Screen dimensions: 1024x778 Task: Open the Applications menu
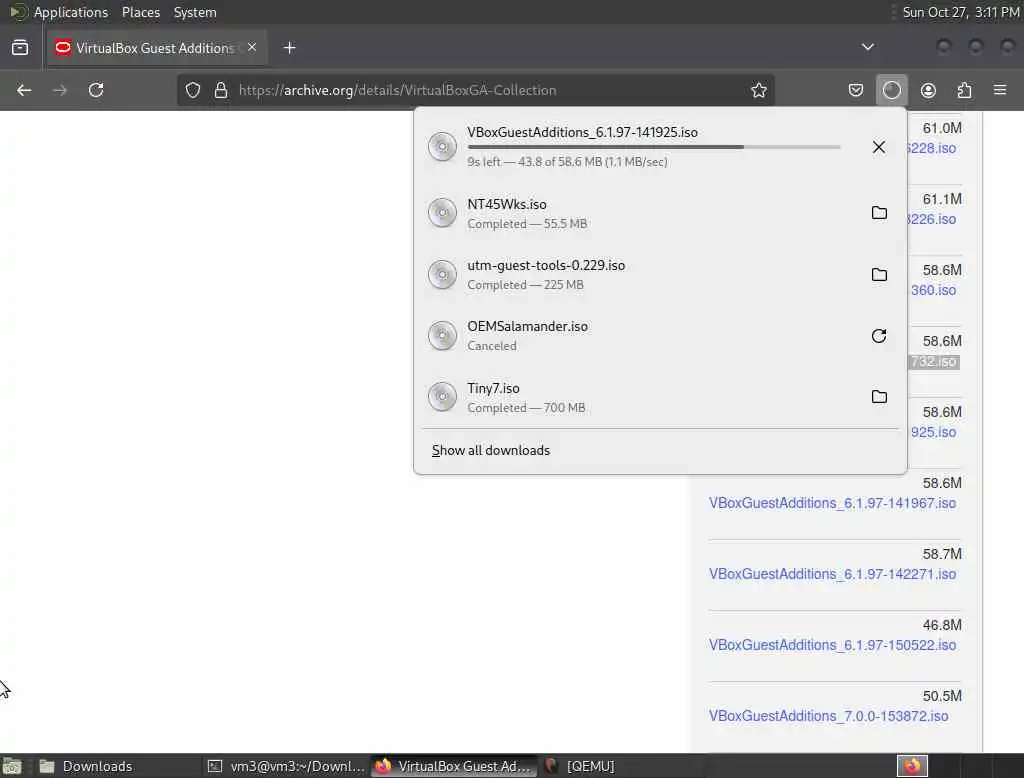71,12
